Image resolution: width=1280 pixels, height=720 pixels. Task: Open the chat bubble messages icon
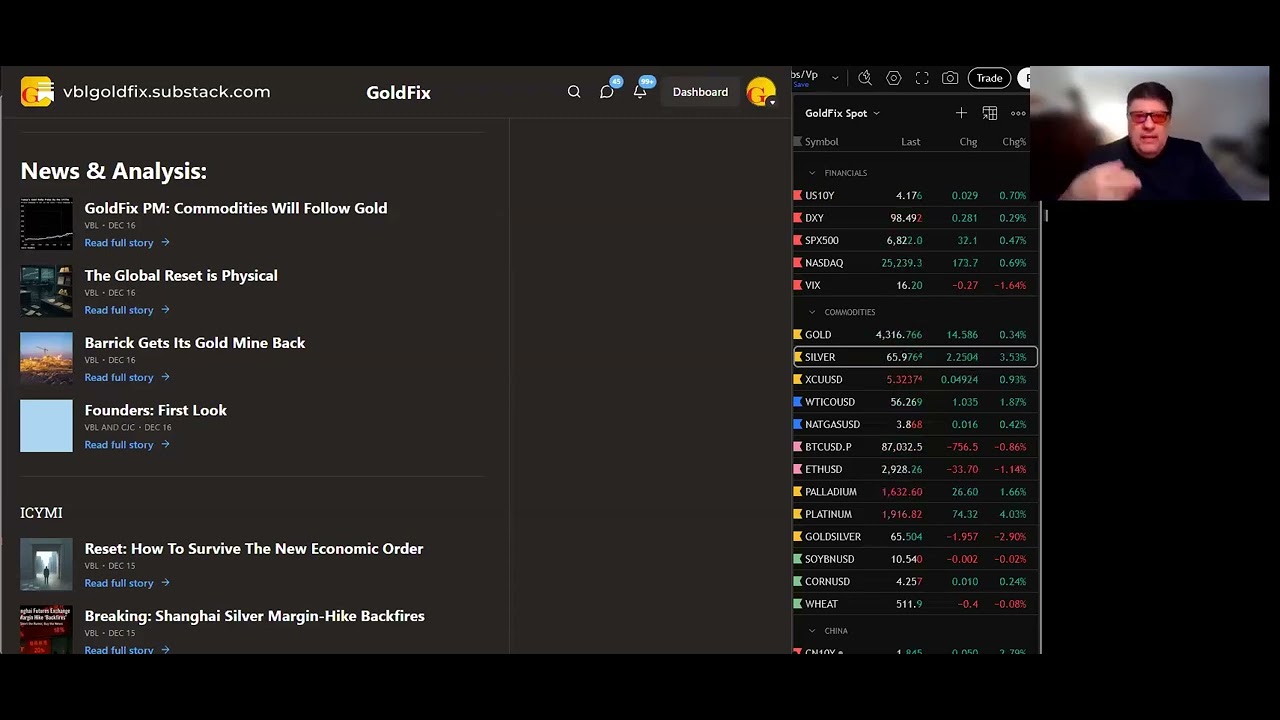[x=607, y=92]
